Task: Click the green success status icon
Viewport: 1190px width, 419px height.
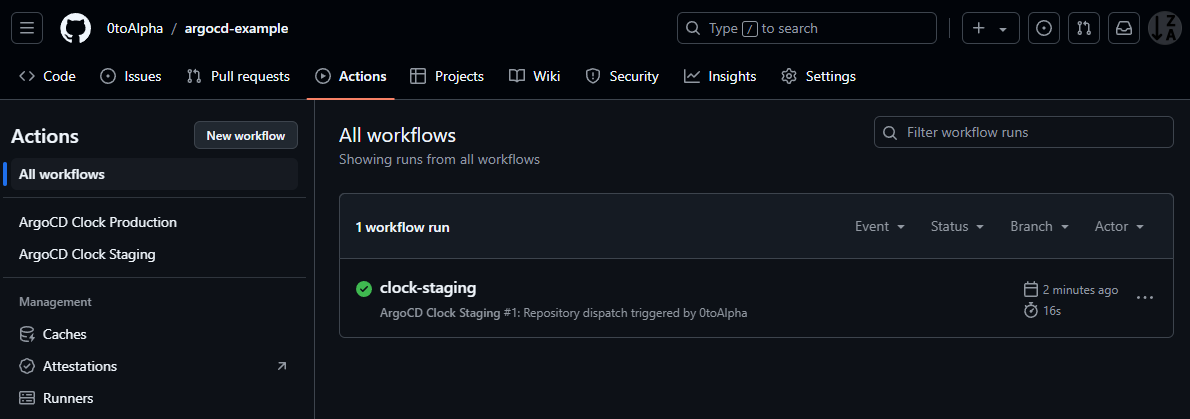Action: [364, 289]
